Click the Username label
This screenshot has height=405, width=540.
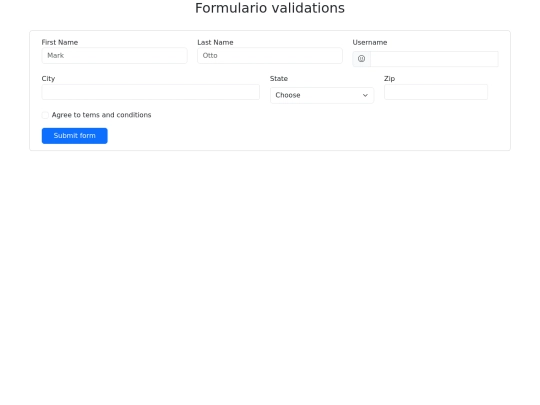(370, 42)
